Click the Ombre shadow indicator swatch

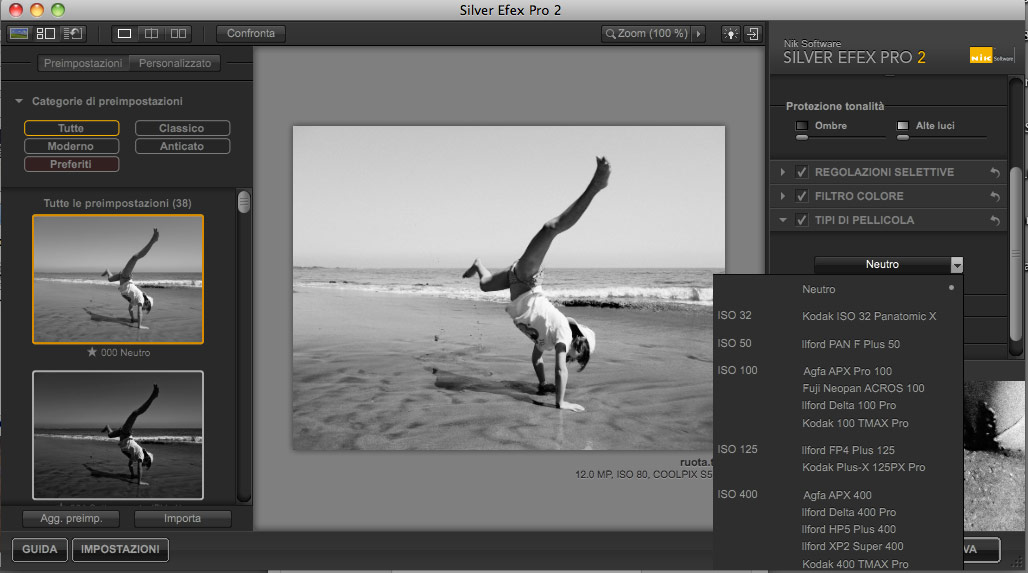pos(802,125)
